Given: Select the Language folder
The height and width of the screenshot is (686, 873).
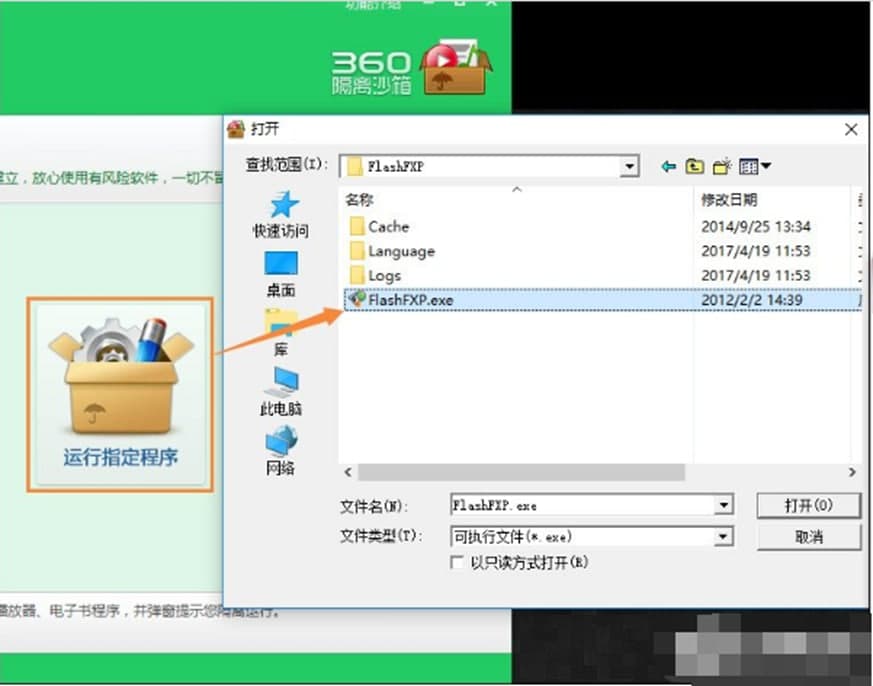Looking at the screenshot, I should pyautogui.click(x=393, y=251).
